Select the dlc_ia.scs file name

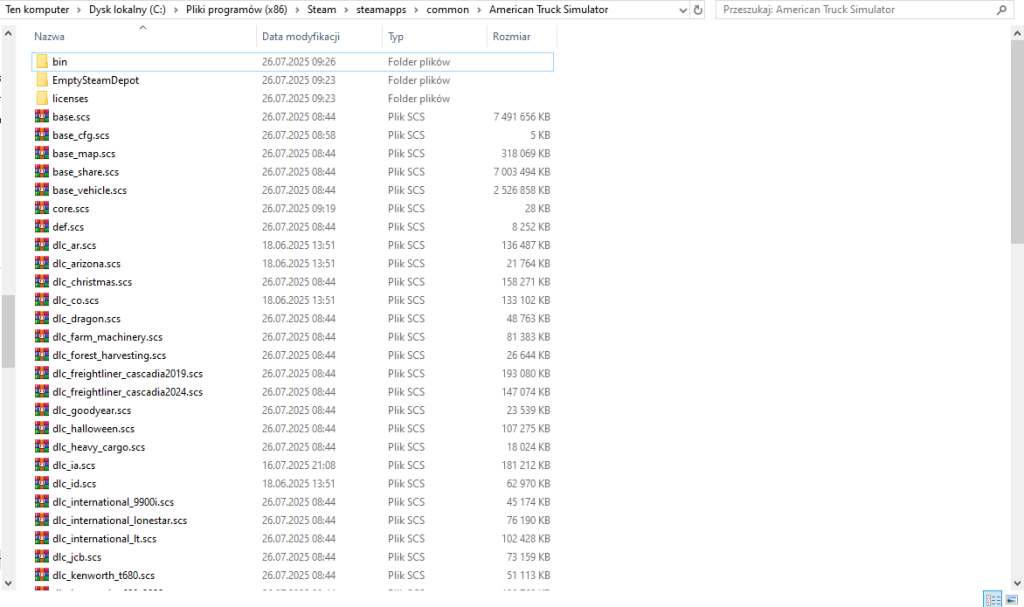[x=74, y=465]
